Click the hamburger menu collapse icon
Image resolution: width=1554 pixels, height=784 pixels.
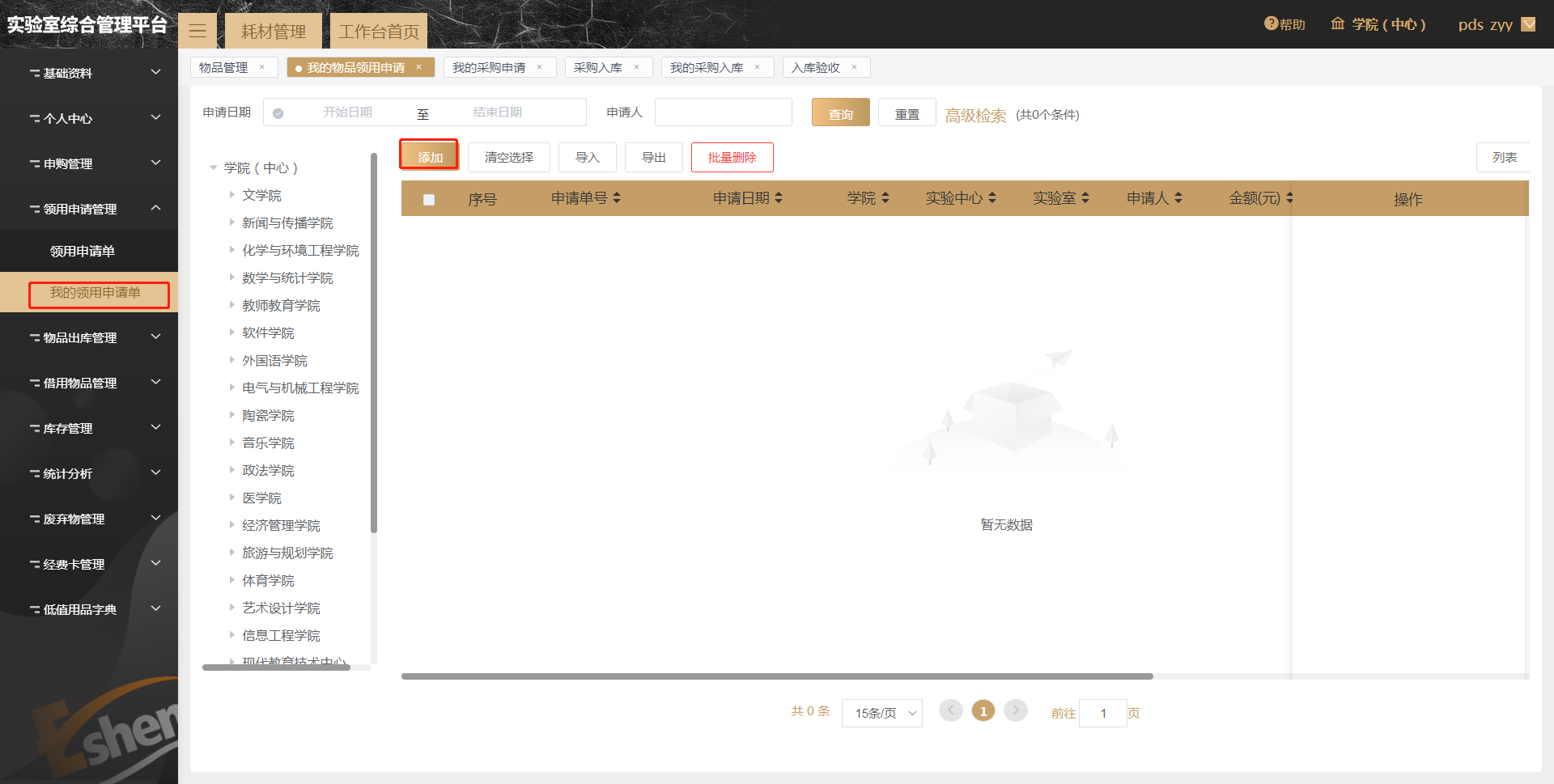(x=197, y=32)
